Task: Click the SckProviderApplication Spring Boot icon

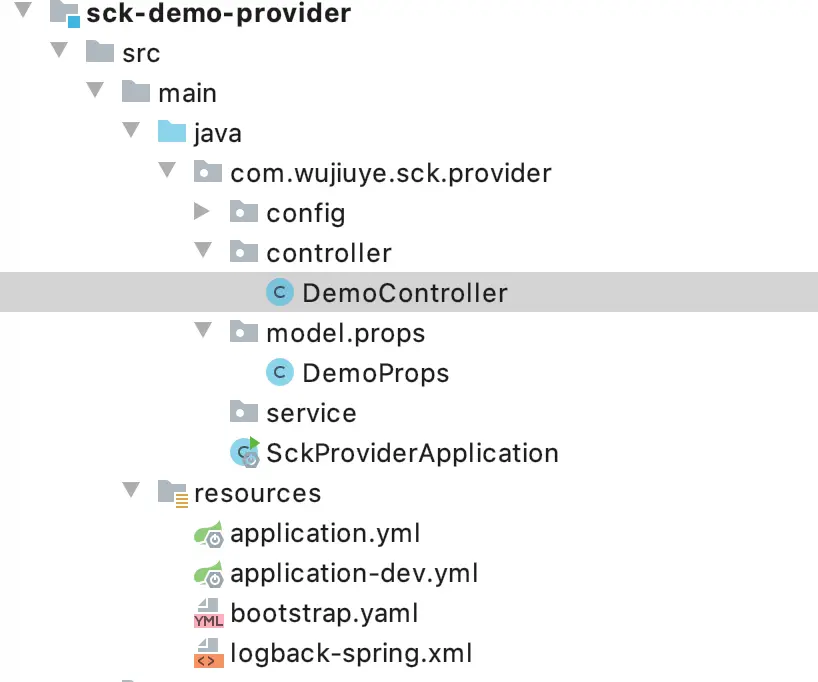Action: click(245, 452)
